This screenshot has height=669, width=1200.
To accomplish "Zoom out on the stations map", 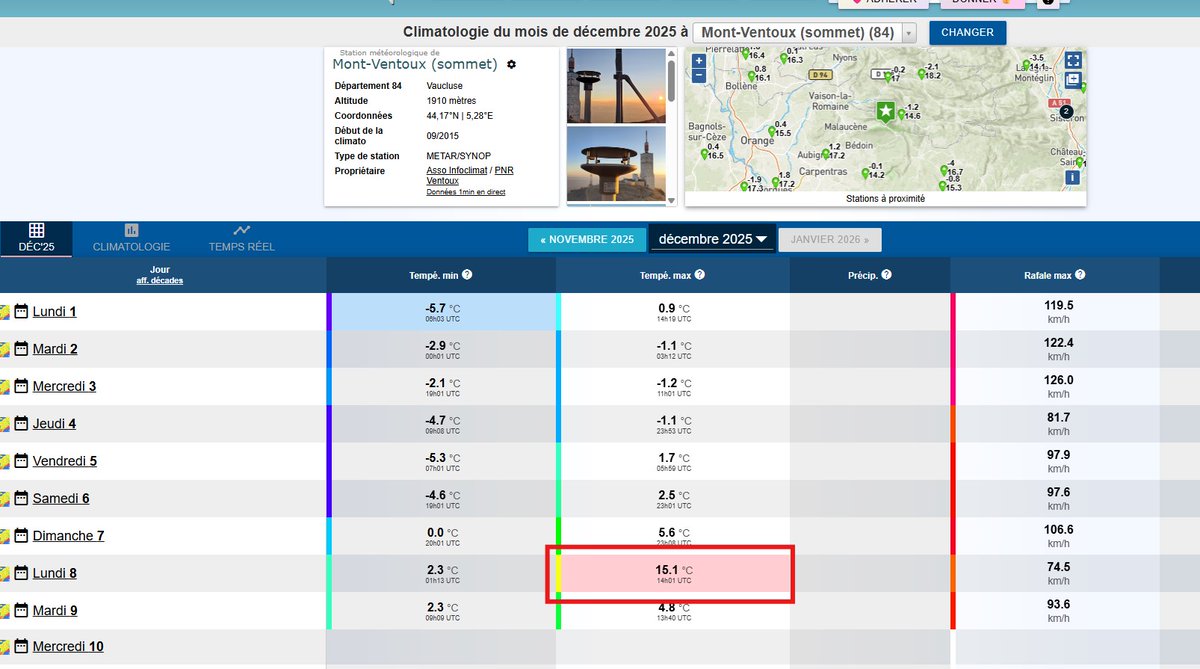I will (698, 75).
